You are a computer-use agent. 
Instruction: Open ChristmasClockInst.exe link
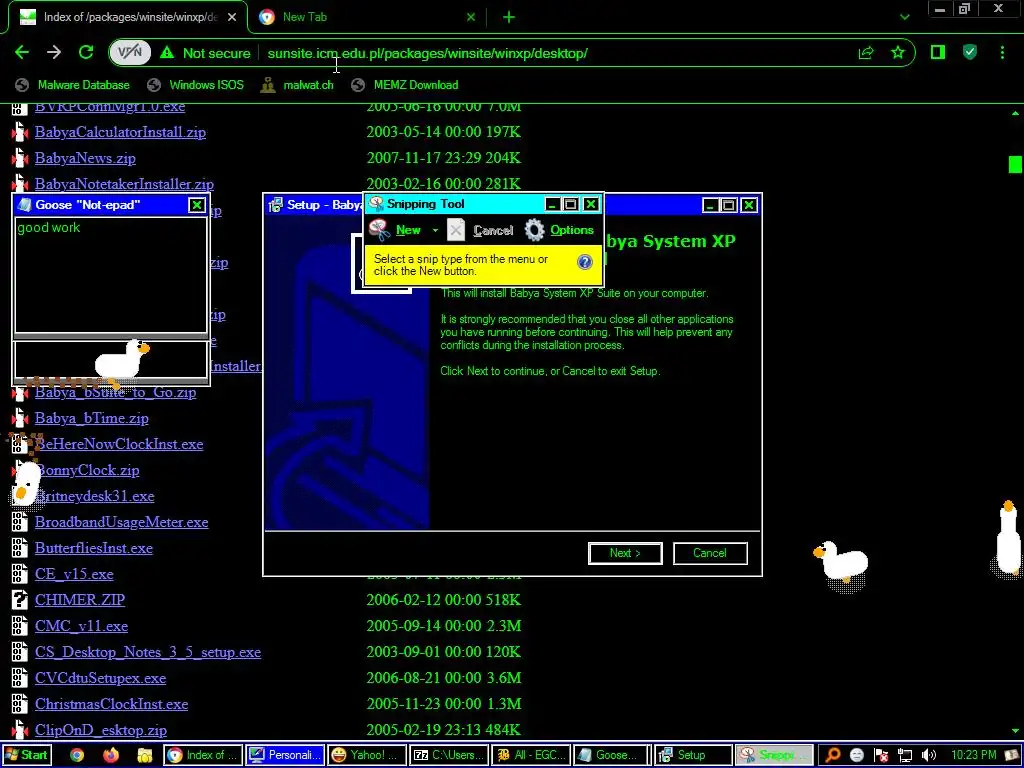(x=111, y=704)
